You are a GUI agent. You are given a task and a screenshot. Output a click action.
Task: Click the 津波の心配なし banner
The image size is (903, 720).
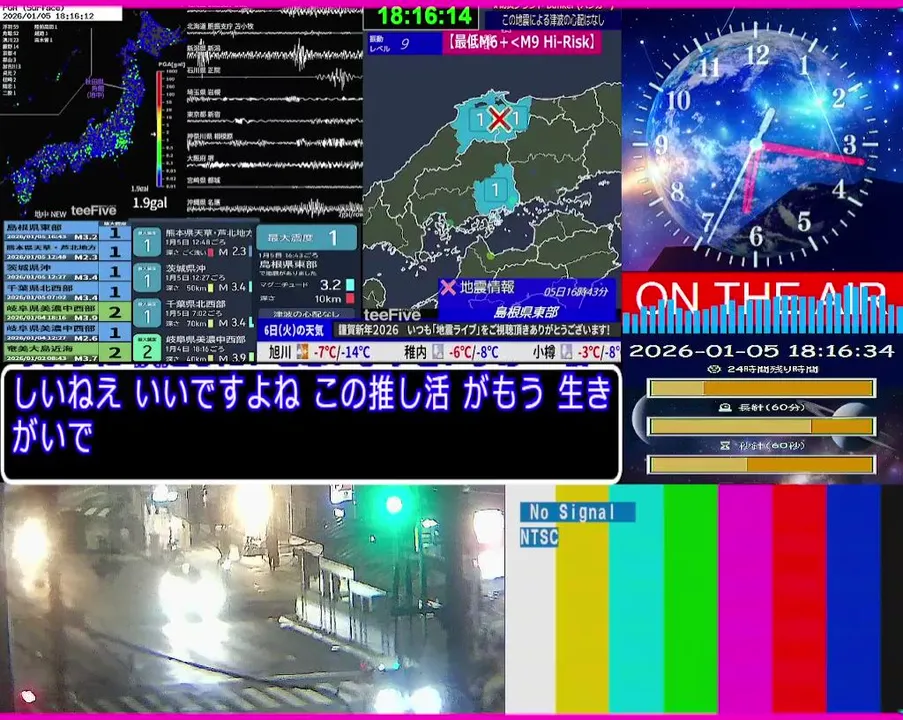point(306,314)
